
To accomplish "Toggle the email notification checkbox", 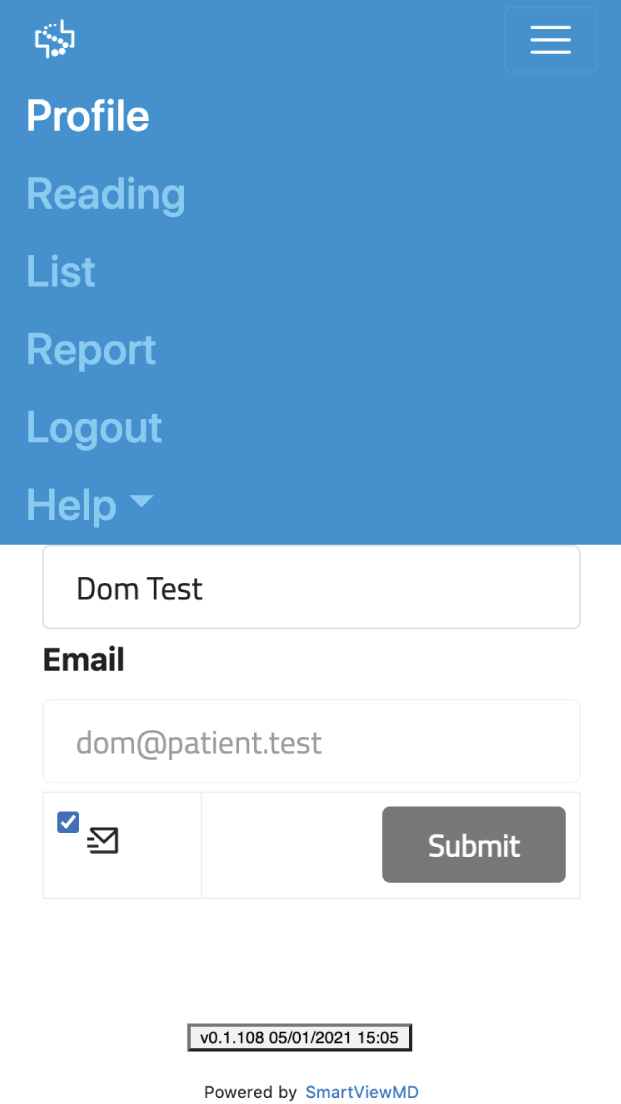I will pyautogui.click(x=68, y=822).
